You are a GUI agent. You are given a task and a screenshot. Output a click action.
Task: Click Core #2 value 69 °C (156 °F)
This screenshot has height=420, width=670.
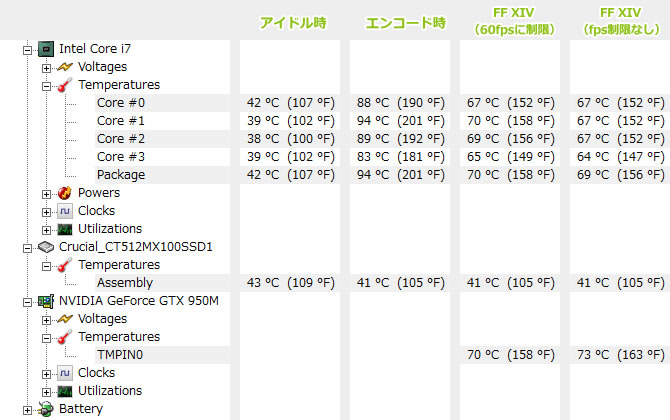[x=511, y=139]
